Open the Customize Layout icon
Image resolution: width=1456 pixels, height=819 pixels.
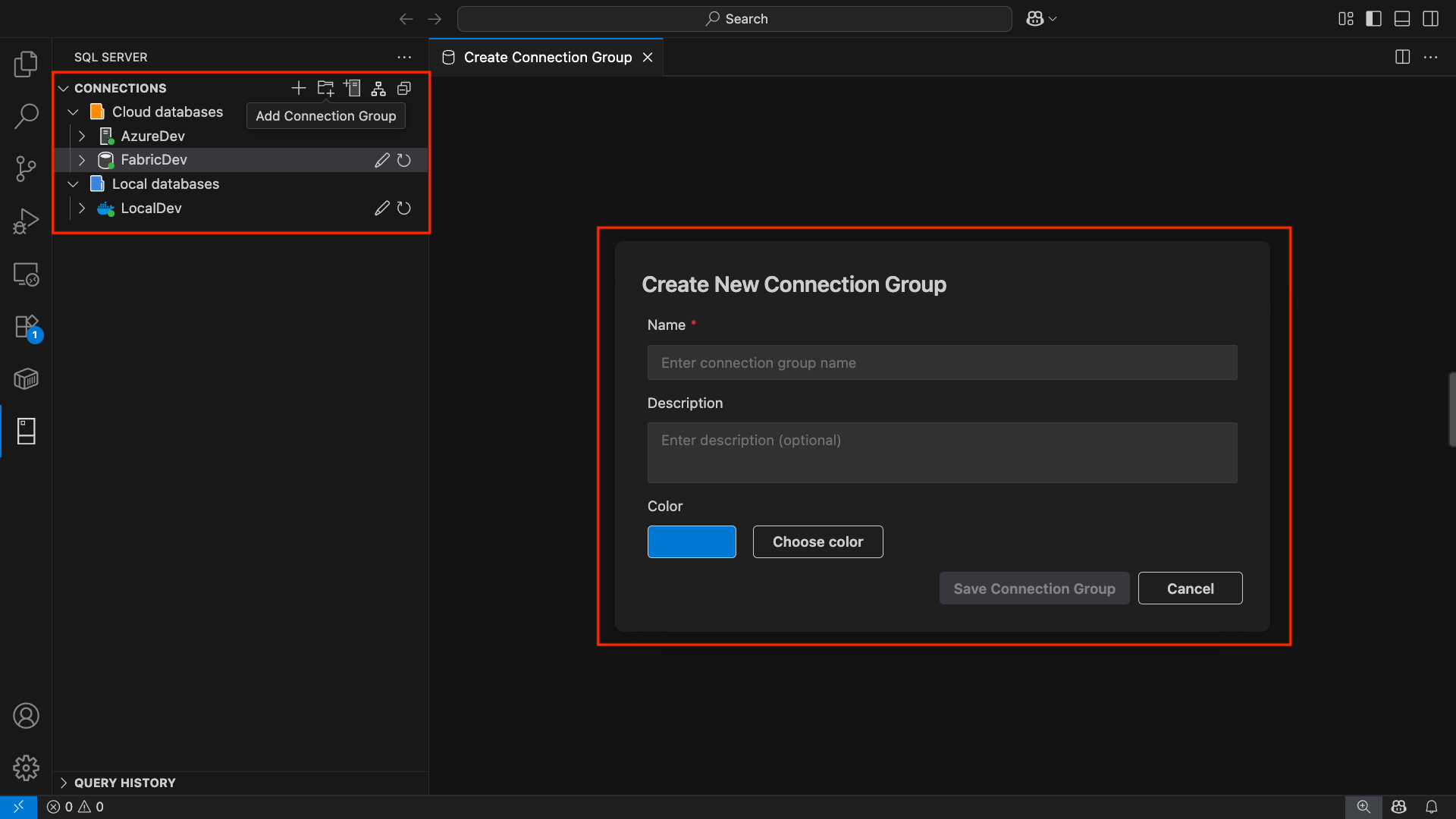(1346, 19)
